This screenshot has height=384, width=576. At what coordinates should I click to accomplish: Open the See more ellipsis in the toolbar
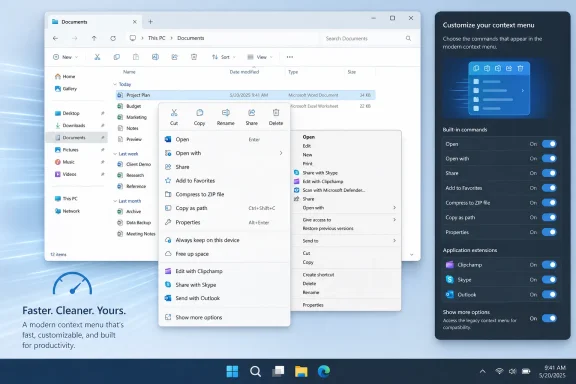click(290, 57)
